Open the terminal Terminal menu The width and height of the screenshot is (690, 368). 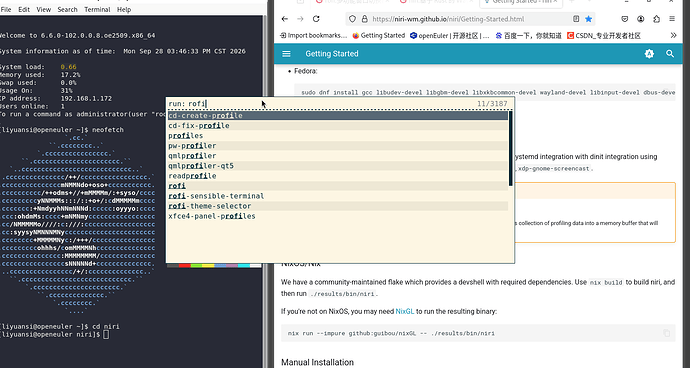tap(97, 9)
